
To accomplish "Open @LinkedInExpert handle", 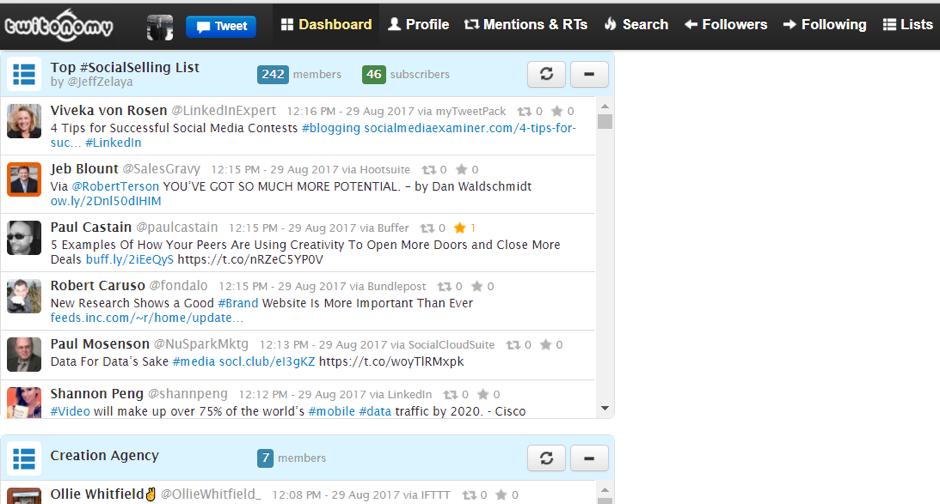I will (224, 111).
